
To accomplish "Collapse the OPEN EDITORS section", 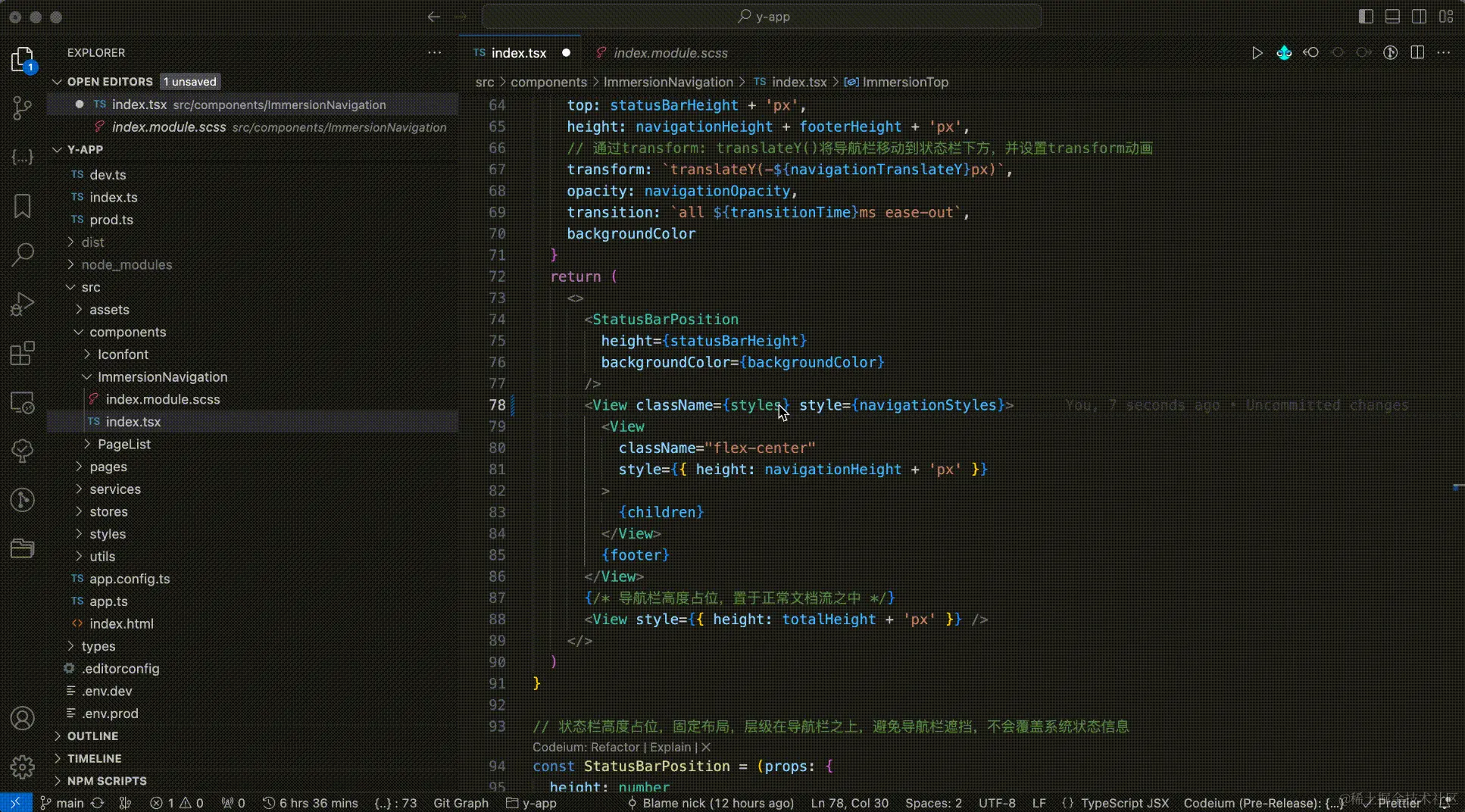I will coord(58,82).
